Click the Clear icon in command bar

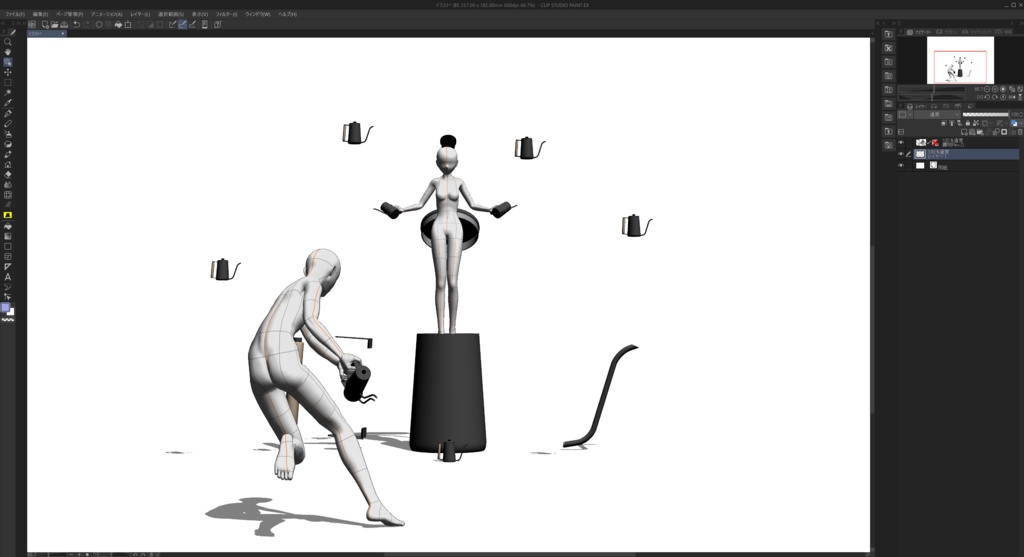pyautogui.click(x=99, y=24)
